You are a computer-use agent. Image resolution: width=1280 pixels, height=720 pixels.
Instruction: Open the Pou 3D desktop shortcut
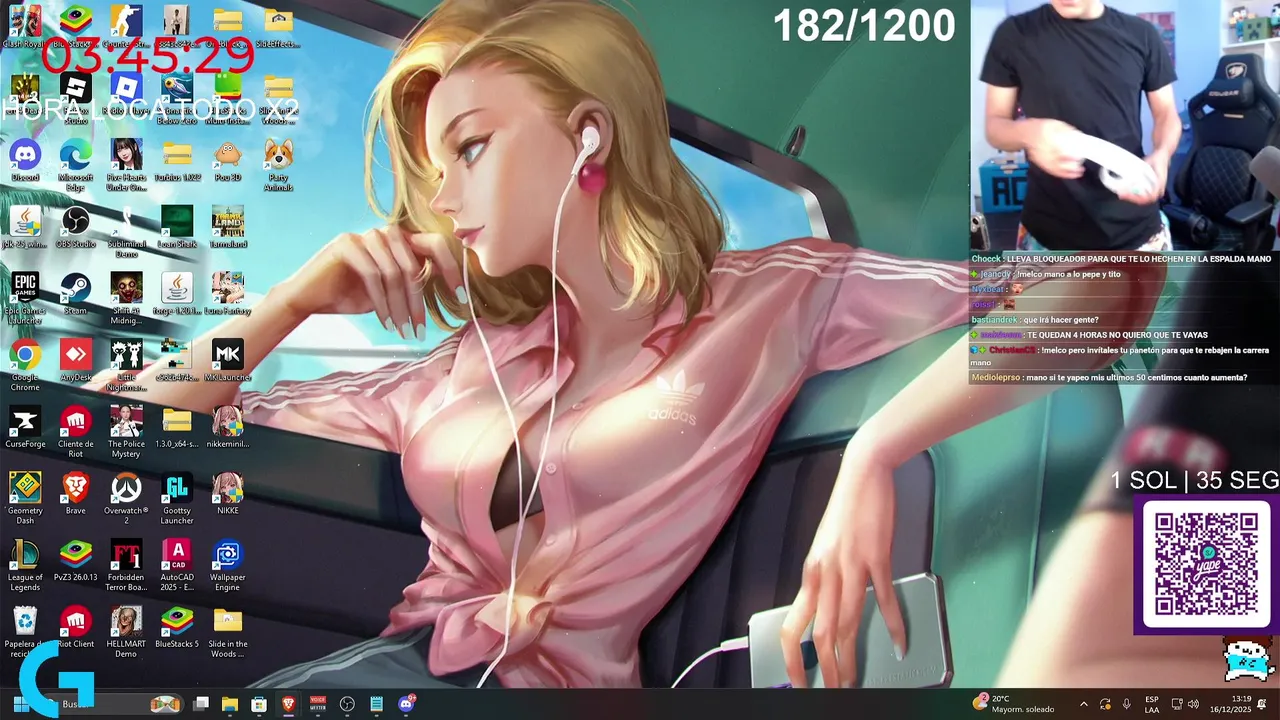tap(228, 160)
